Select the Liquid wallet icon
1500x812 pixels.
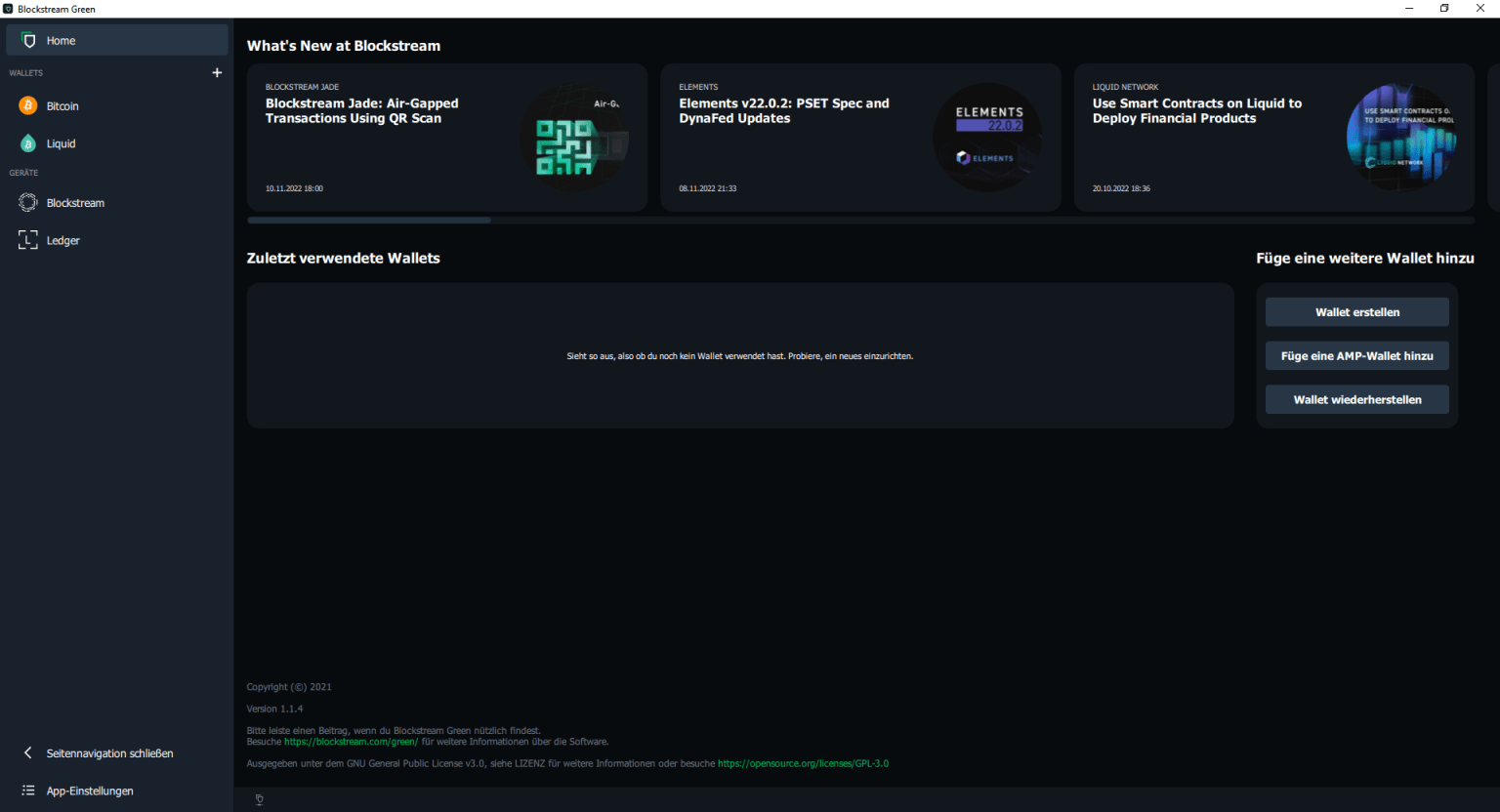pos(27,142)
